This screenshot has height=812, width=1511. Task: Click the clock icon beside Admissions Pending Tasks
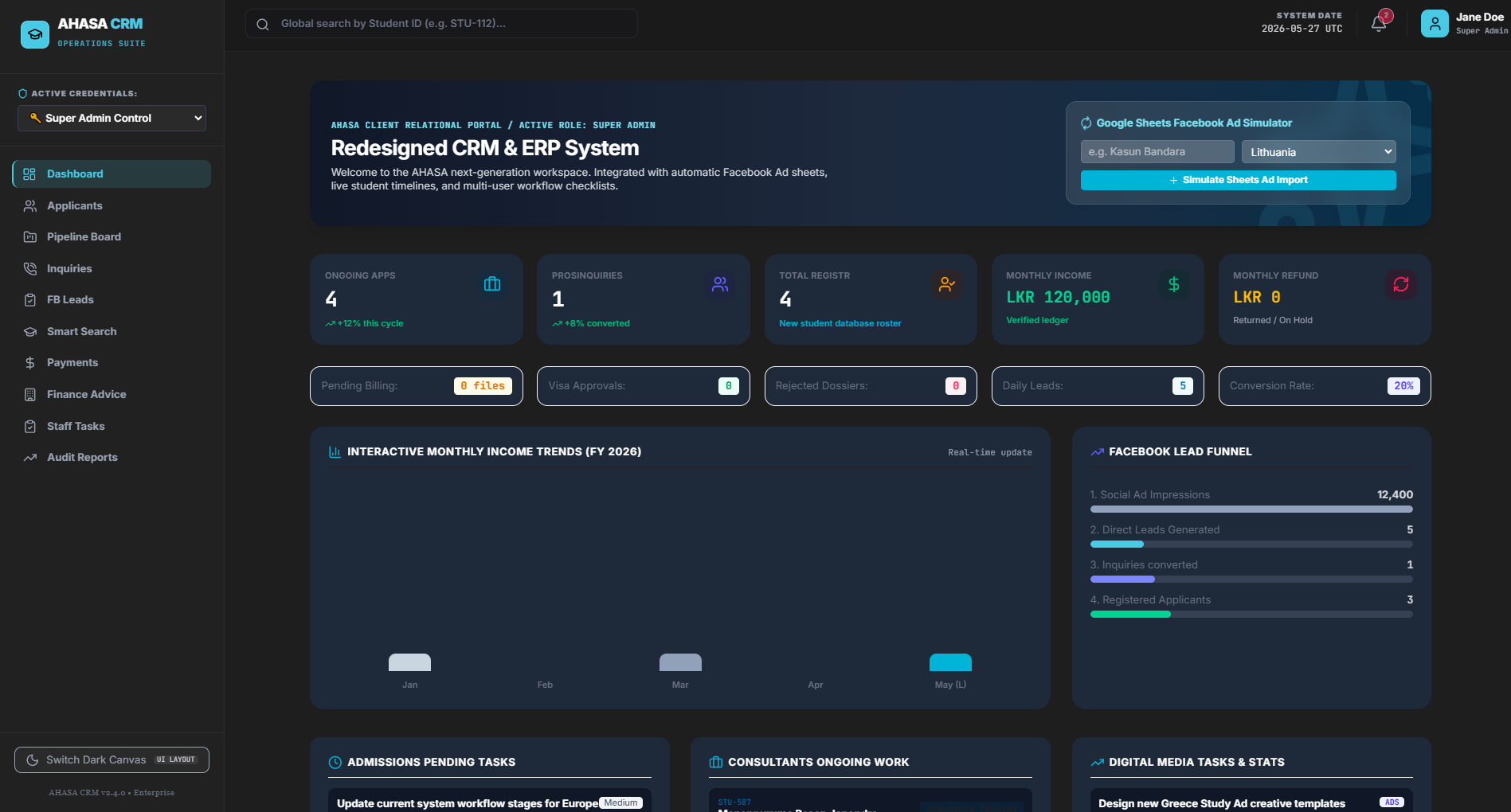(335, 762)
